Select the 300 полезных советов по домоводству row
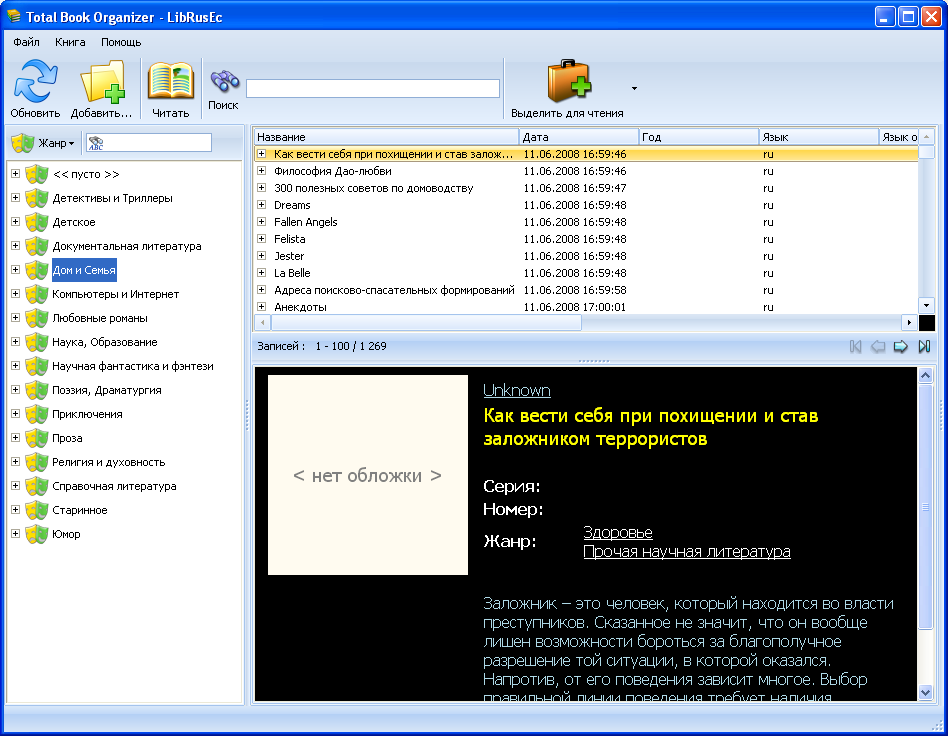948x736 pixels. click(x=586, y=188)
